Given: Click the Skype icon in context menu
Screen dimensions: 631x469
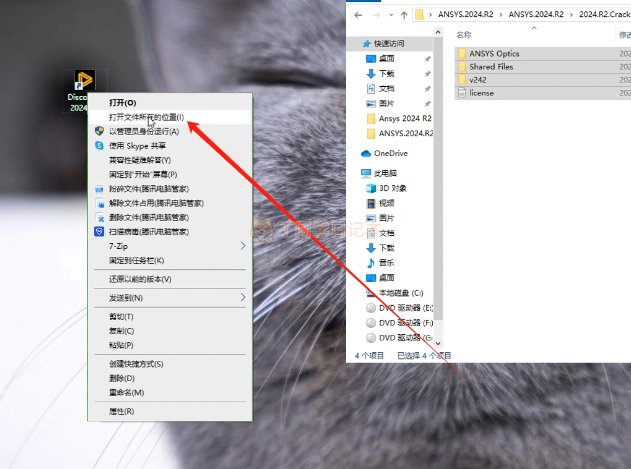Looking at the screenshot, I should coord(99,146).
